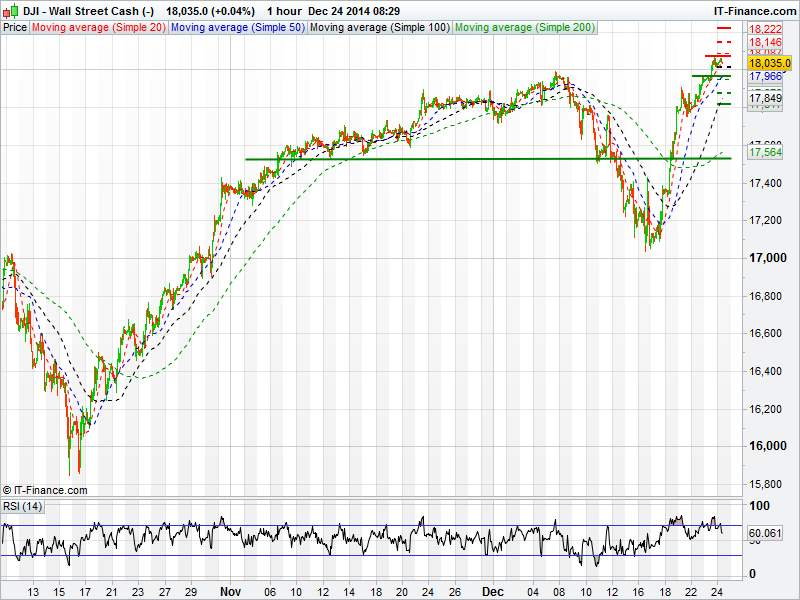Screen dimensions: 800x600
Task: Click Moving average (Simple 100) label
Action: pos(379,28)
